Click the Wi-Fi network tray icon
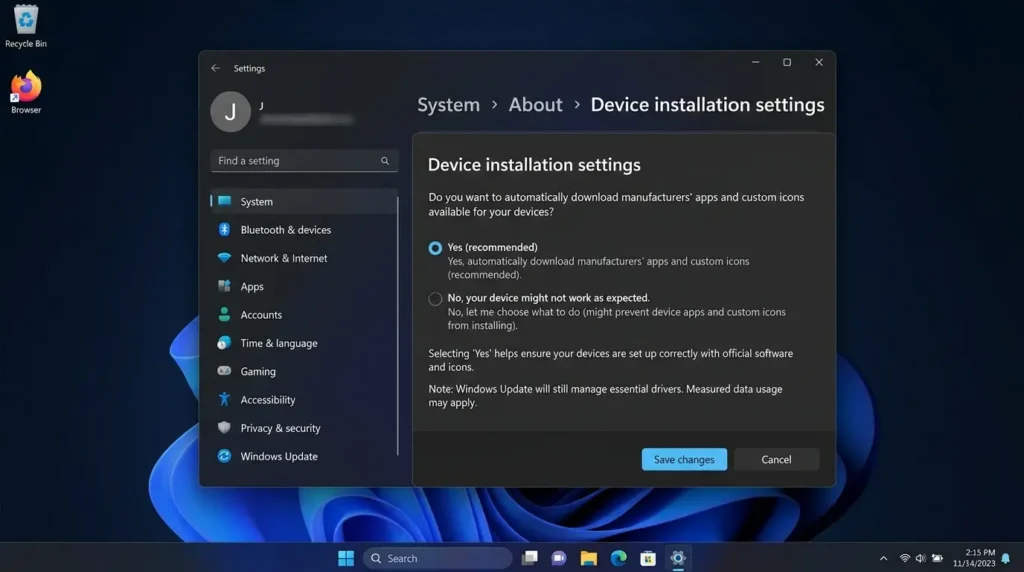The width and height of the screenshot is (1024, 572). point(904,558)
